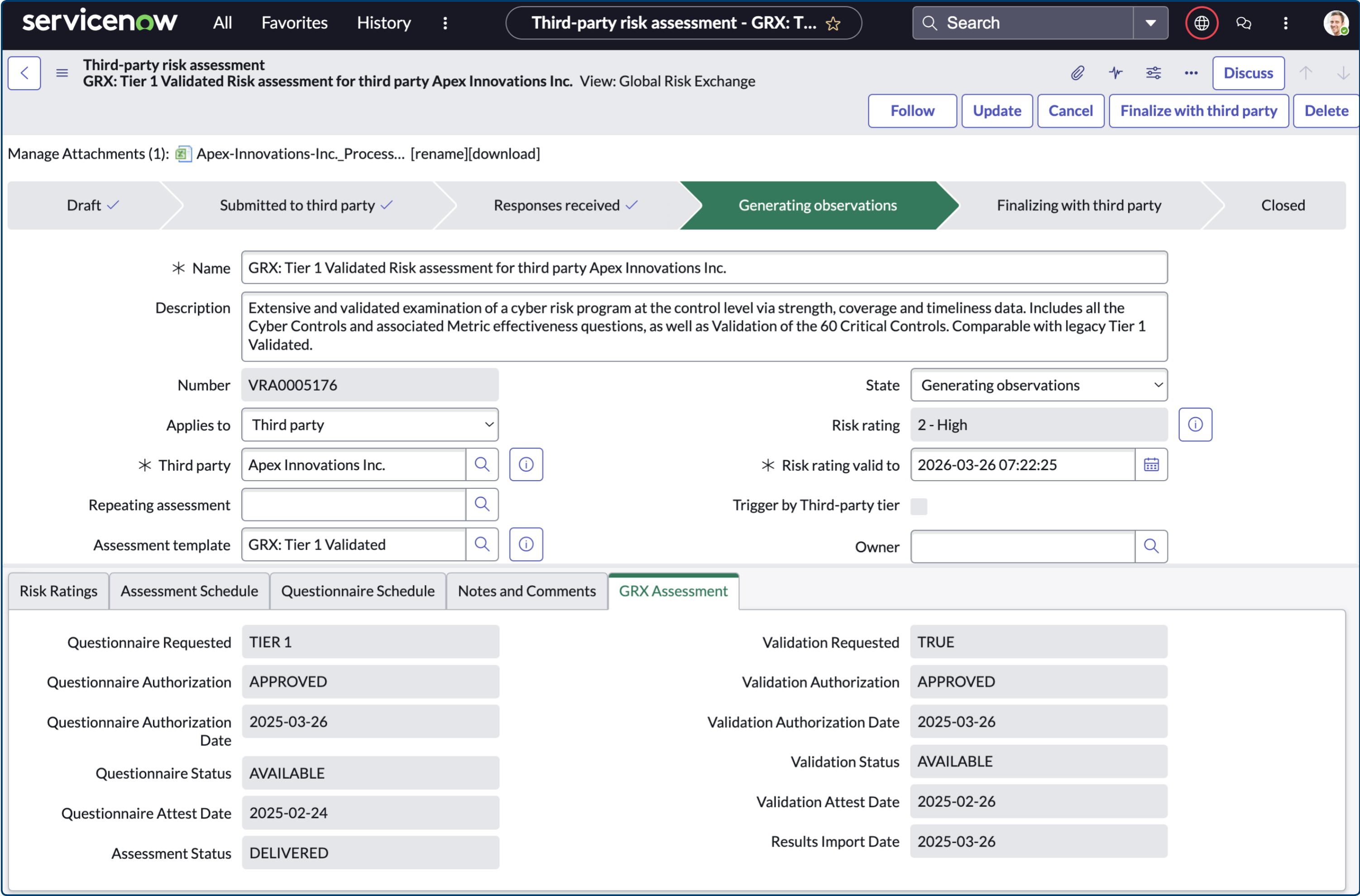Toggle Trigger by Third-party tier checkbox

(918, 506)
